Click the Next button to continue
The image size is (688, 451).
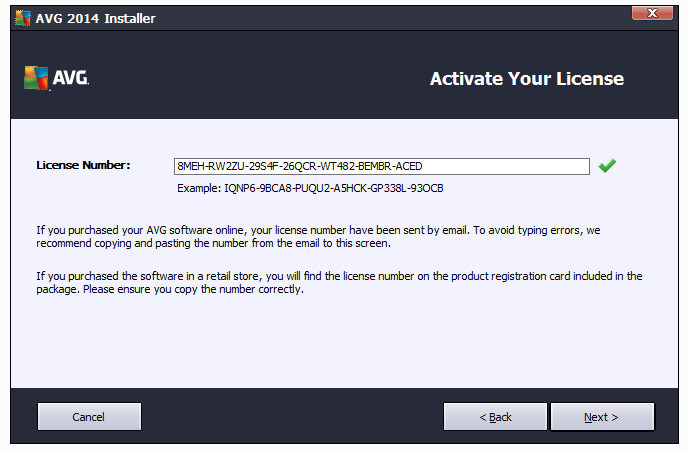(602, 416)
